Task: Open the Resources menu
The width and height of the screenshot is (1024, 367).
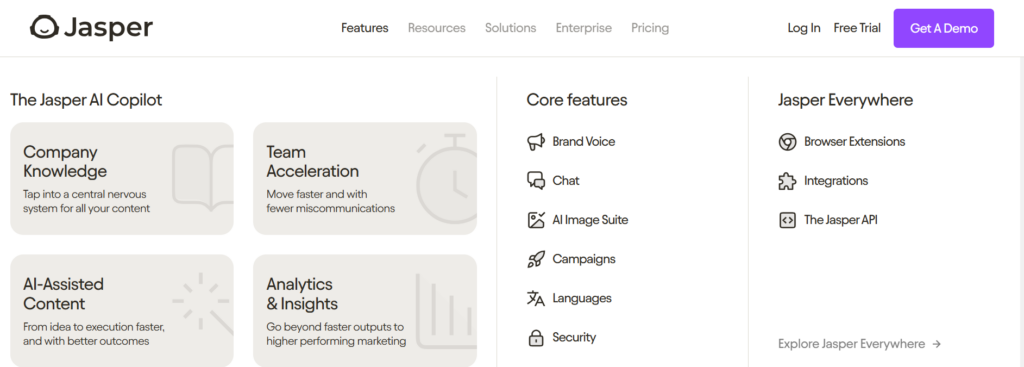Action: [x=436, y=28]
